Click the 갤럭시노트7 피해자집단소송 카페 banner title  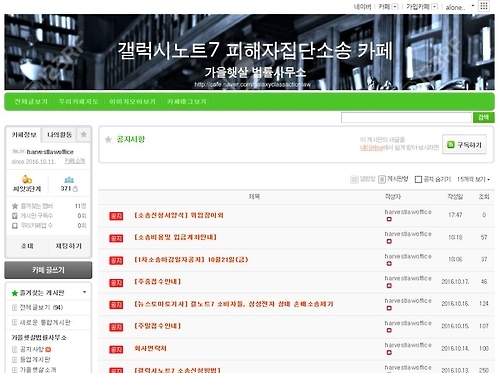pyautogui.click(x=255, y=51)
